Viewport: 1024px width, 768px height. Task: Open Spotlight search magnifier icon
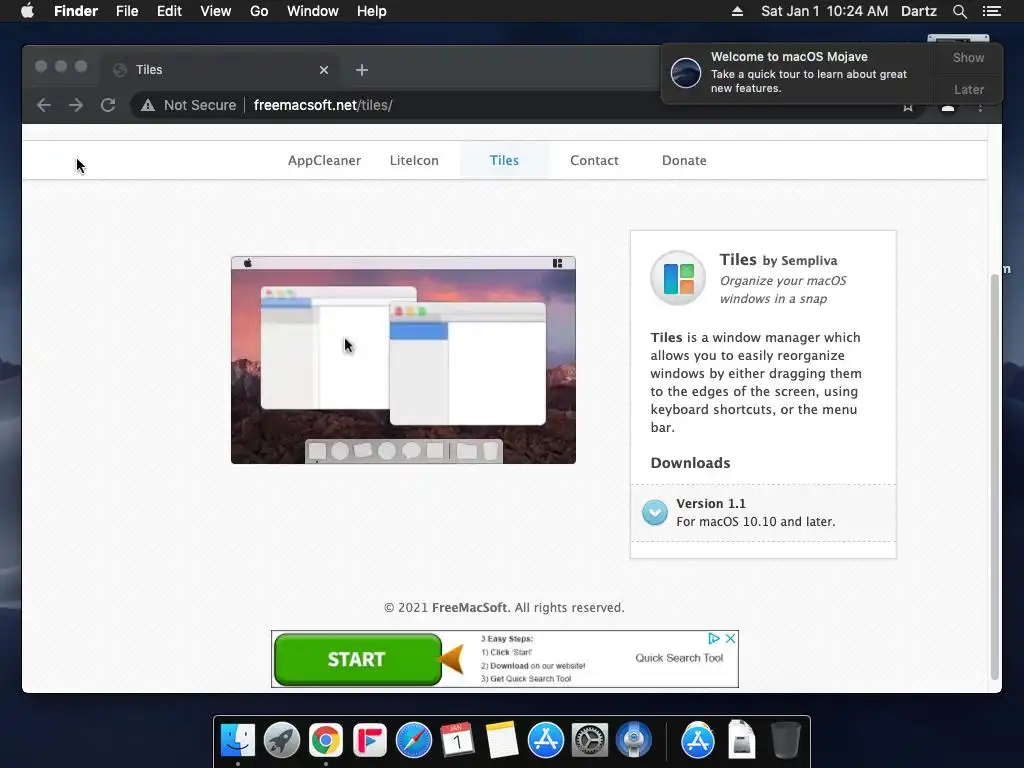click(959, 11)
